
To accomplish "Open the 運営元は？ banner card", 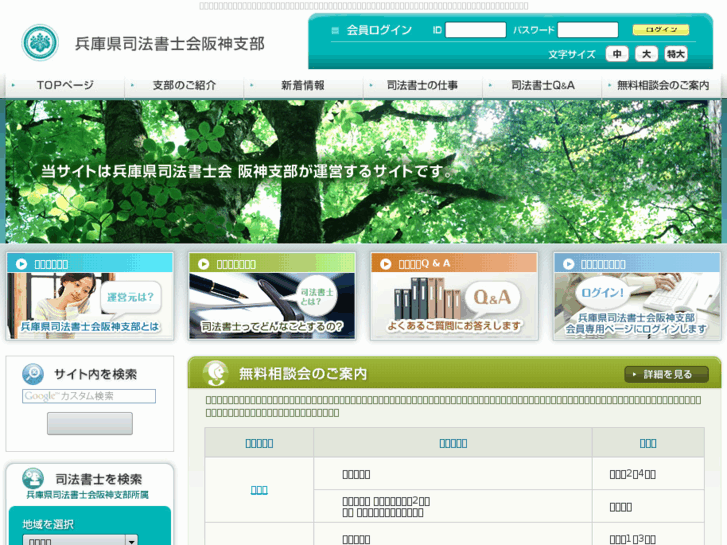I will click(90, 297).
